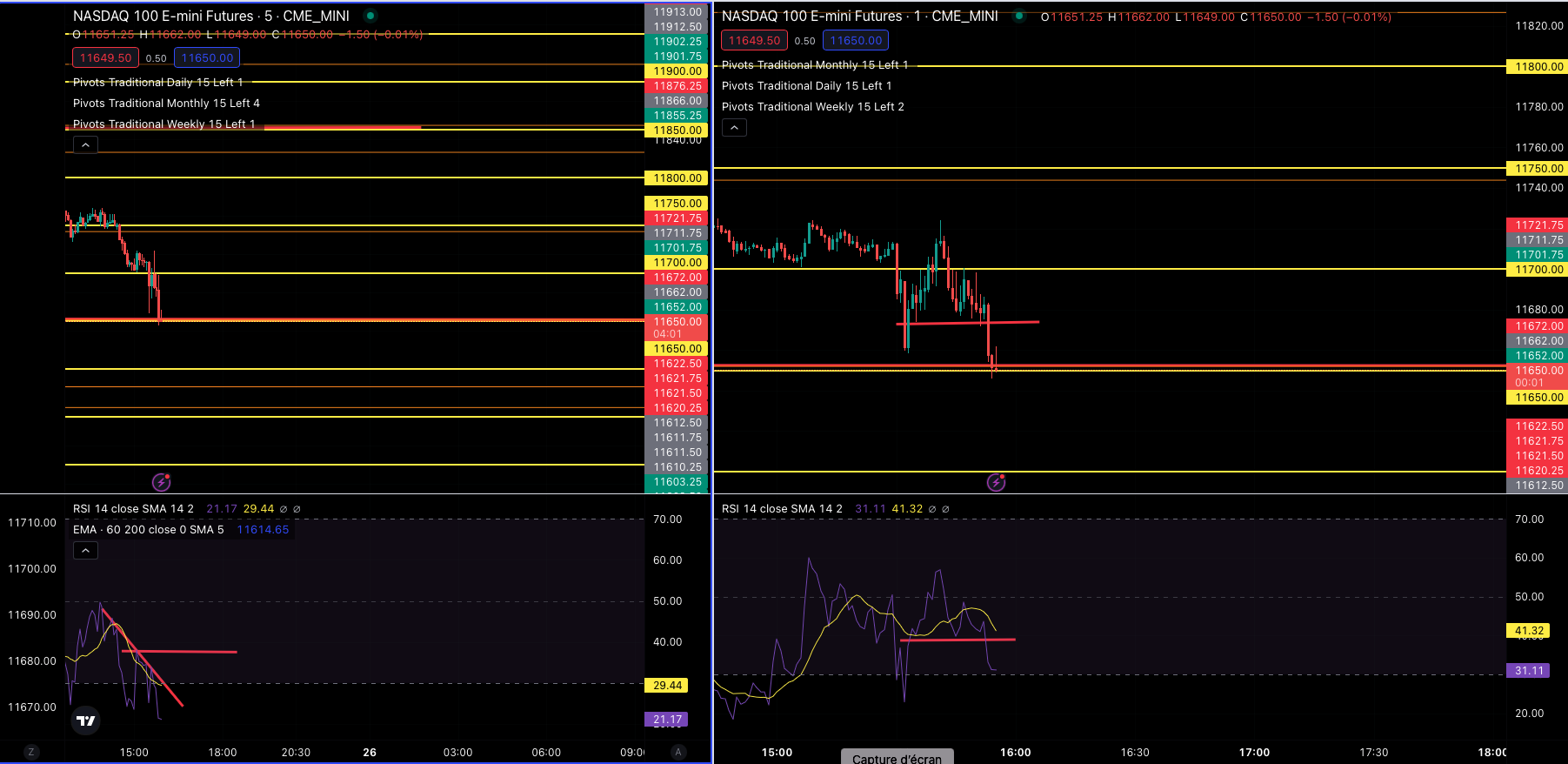
Task: Click the H 11662.00 value in 1-minute OHLC readout
Action: pos(1138,17)
